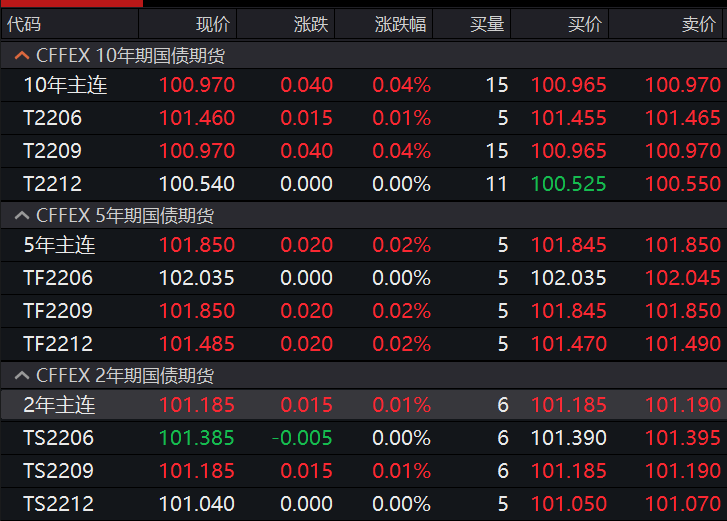Open the TS2212 contract
727x521 pixels.
point(58,504)
